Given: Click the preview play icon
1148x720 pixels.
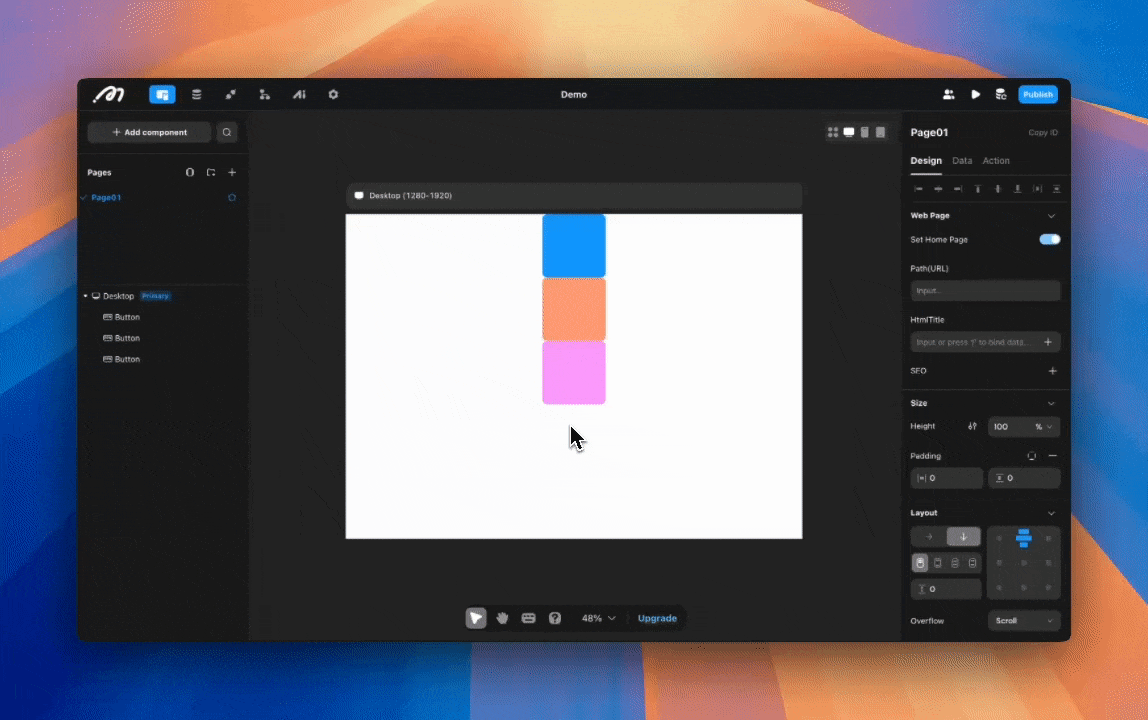Looking at the screenshot, I should pos(975,94).
